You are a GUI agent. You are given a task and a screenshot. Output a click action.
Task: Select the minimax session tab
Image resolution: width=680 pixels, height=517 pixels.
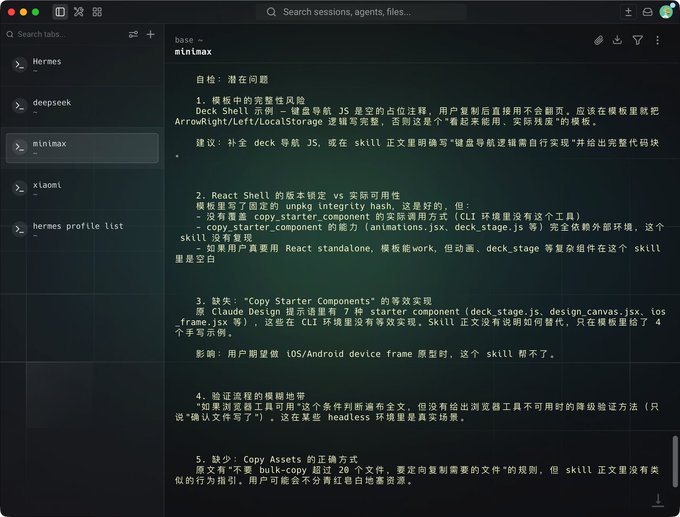(82, 148)
